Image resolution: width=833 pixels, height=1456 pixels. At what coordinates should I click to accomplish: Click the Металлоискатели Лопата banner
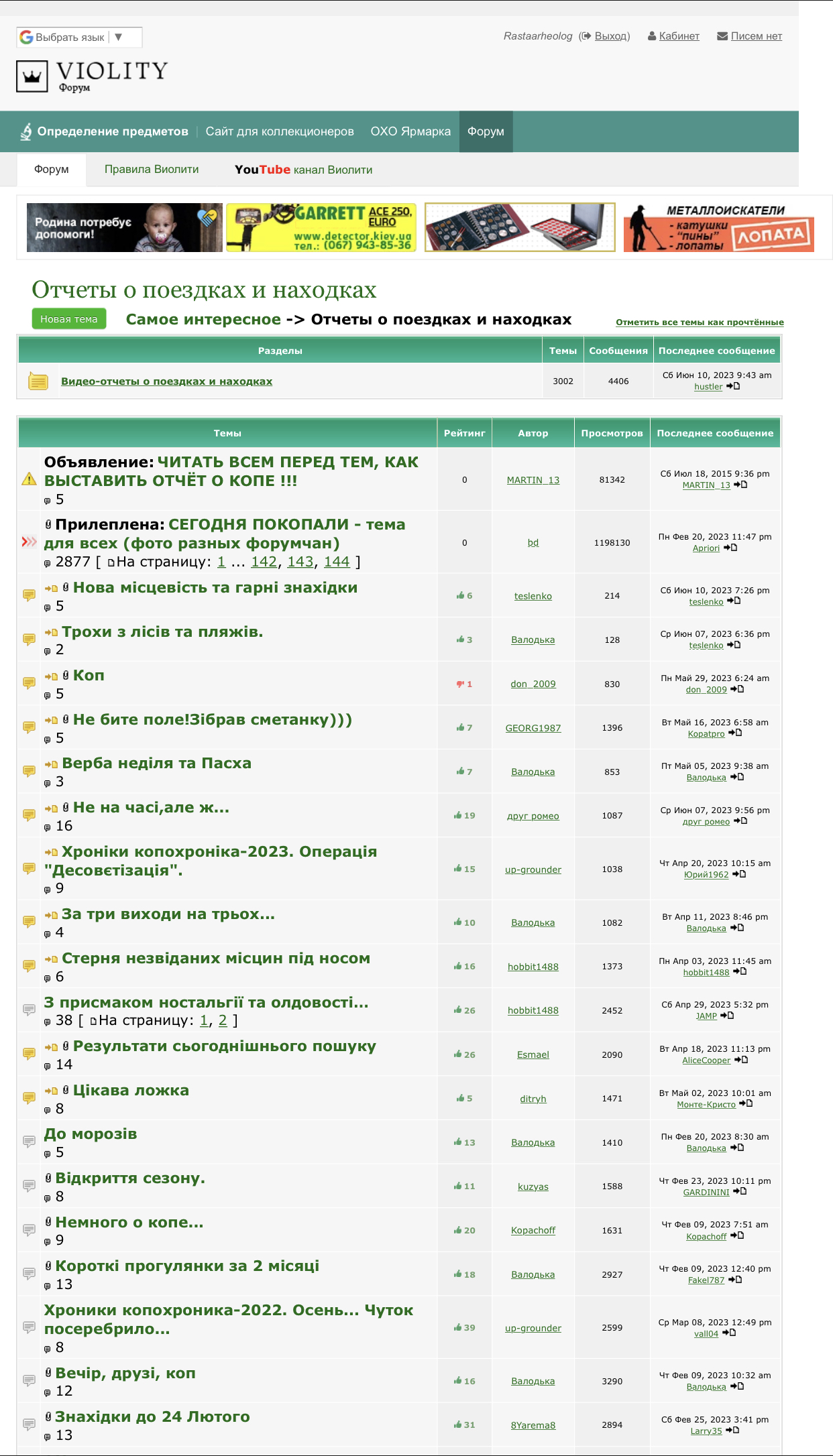(x=718, y=228)
